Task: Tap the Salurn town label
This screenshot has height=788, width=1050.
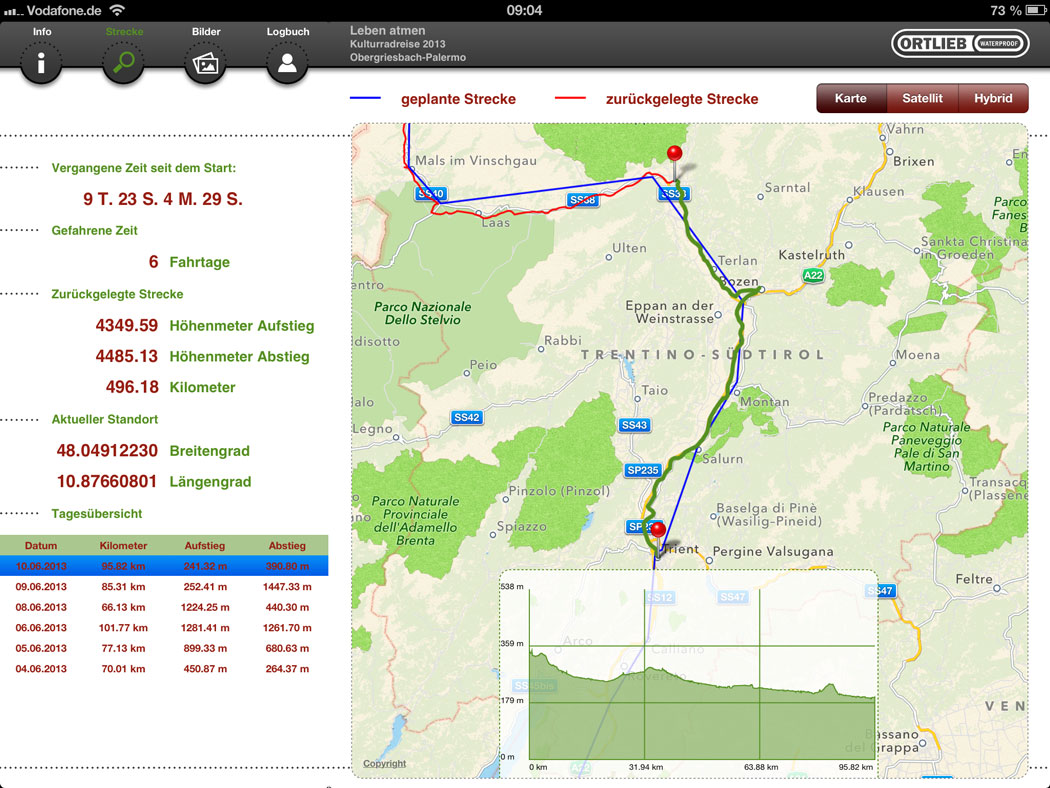Action: pos(723,459)
